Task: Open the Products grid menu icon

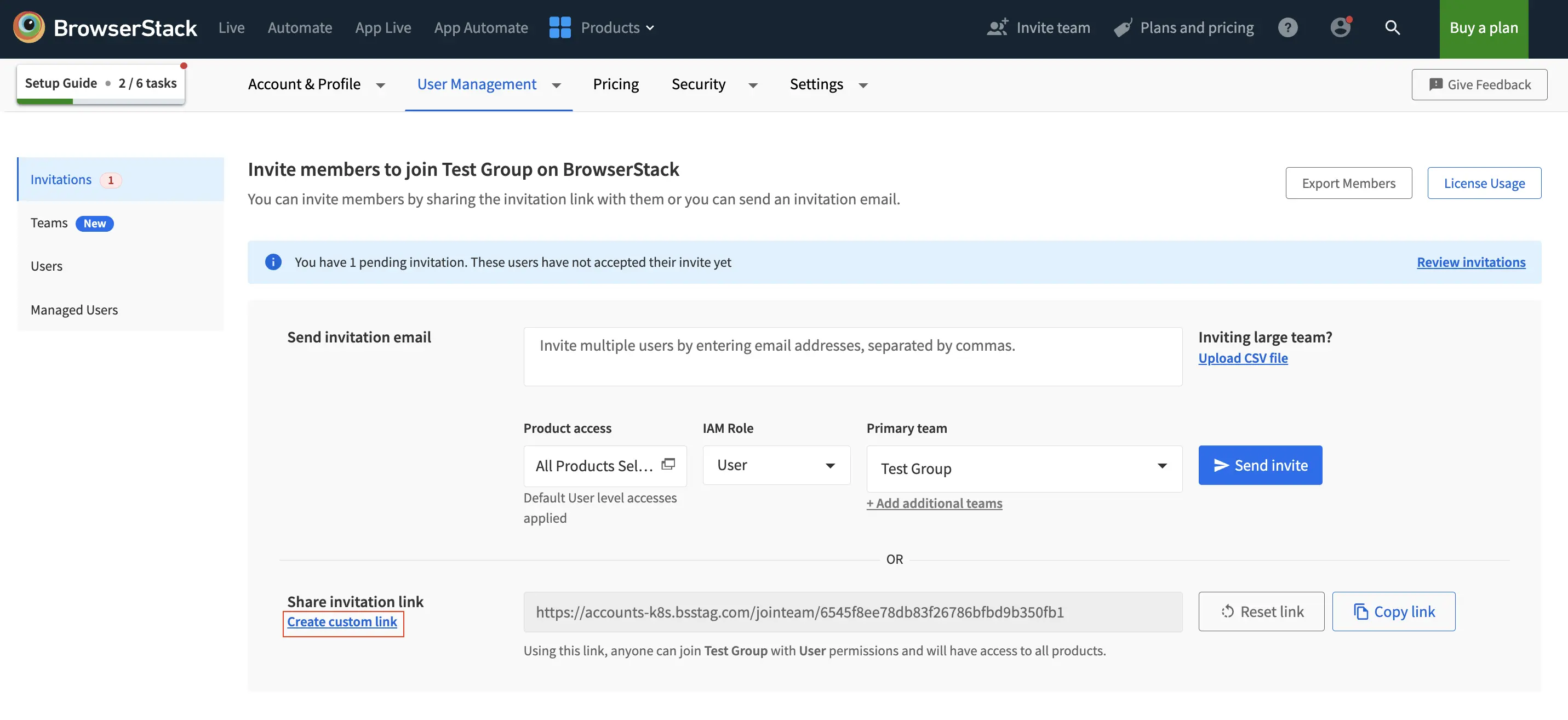Action: 559,27
